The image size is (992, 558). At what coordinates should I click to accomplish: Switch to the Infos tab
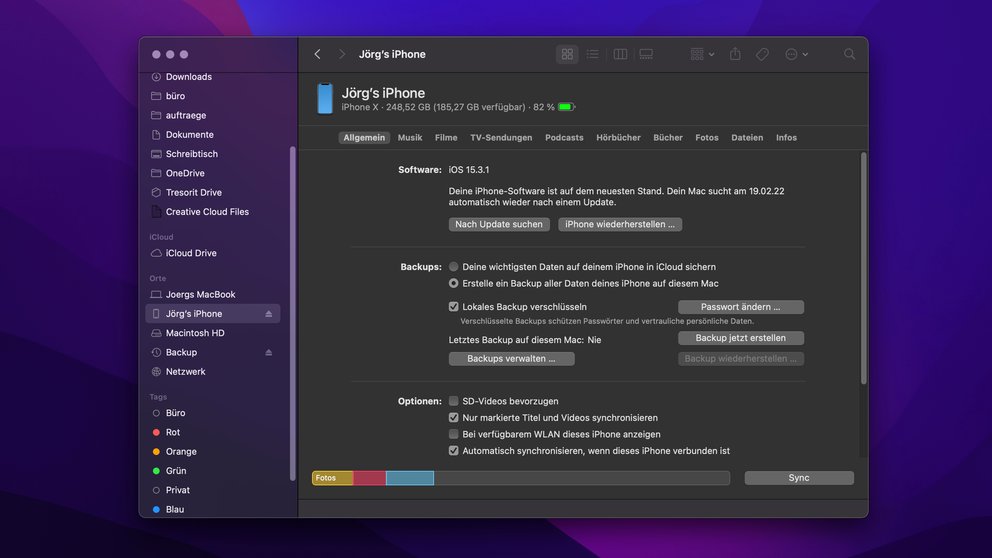click(786, 137)
